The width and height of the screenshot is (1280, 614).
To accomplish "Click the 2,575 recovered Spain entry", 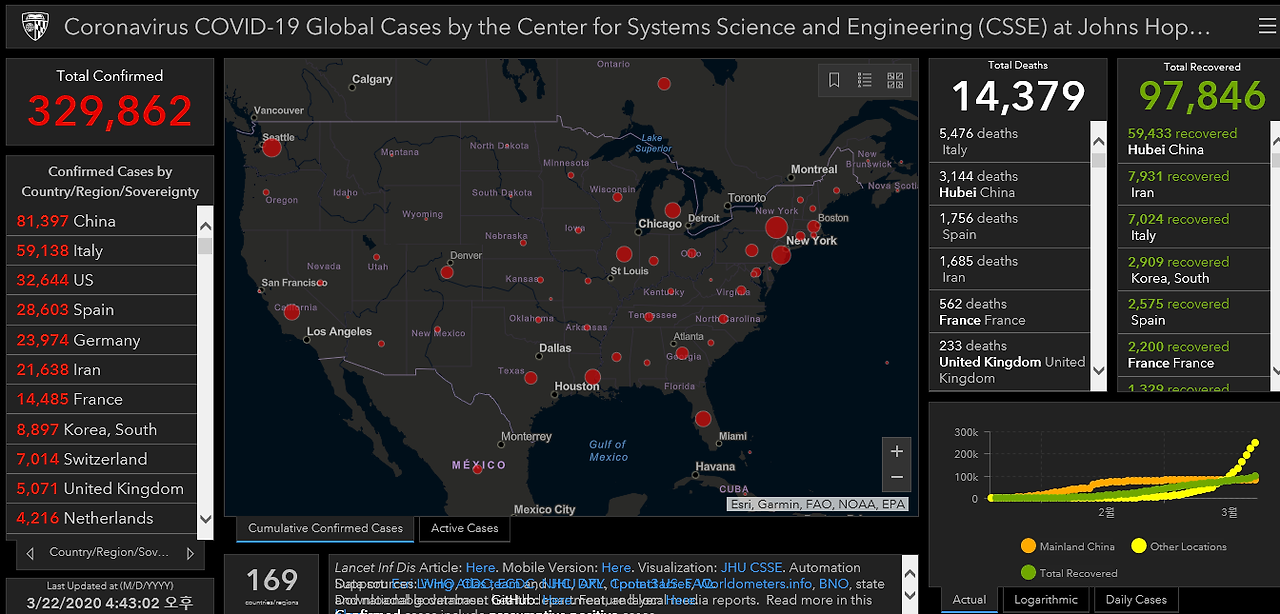I will pos(1194,312).
